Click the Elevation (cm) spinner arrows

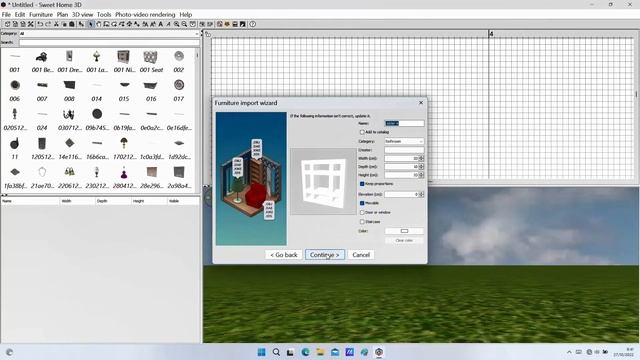[x=421, y=194]
